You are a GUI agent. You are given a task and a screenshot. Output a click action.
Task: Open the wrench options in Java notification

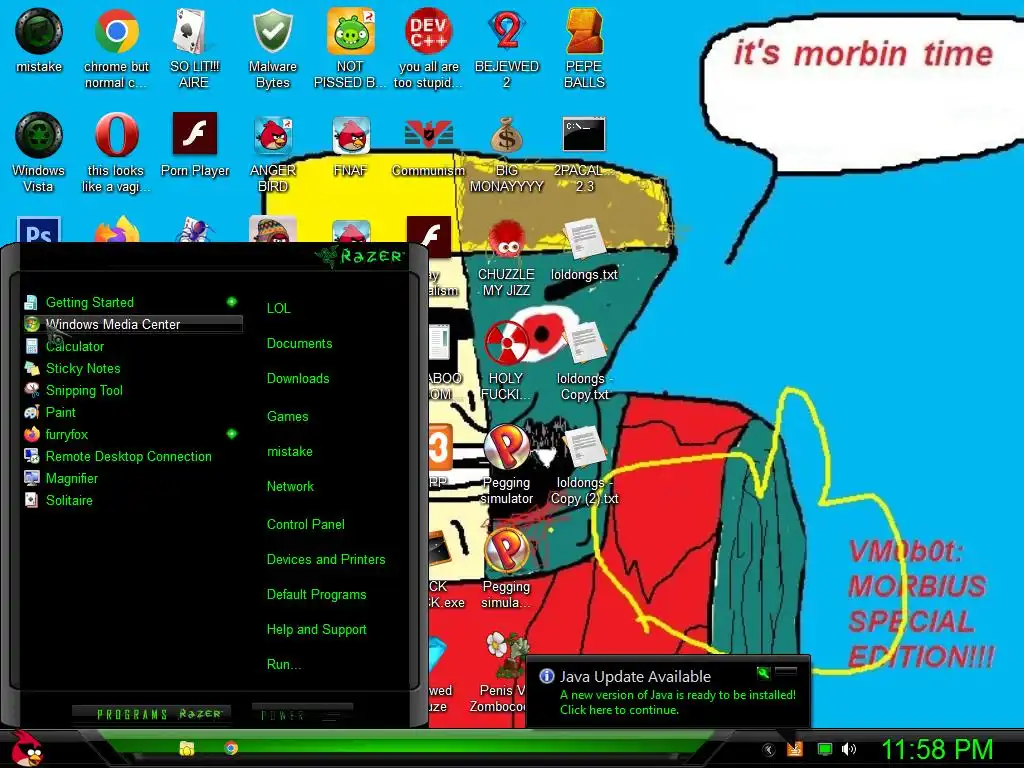click(x=763, y=672)
